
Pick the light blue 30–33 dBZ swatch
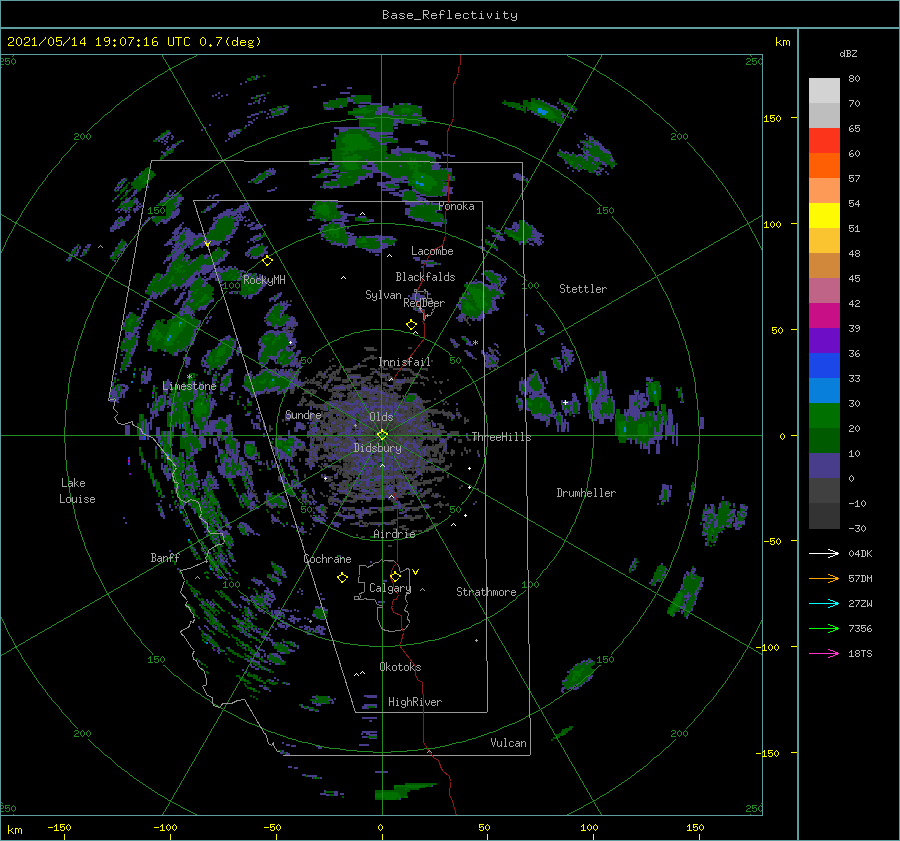(824, 391)
